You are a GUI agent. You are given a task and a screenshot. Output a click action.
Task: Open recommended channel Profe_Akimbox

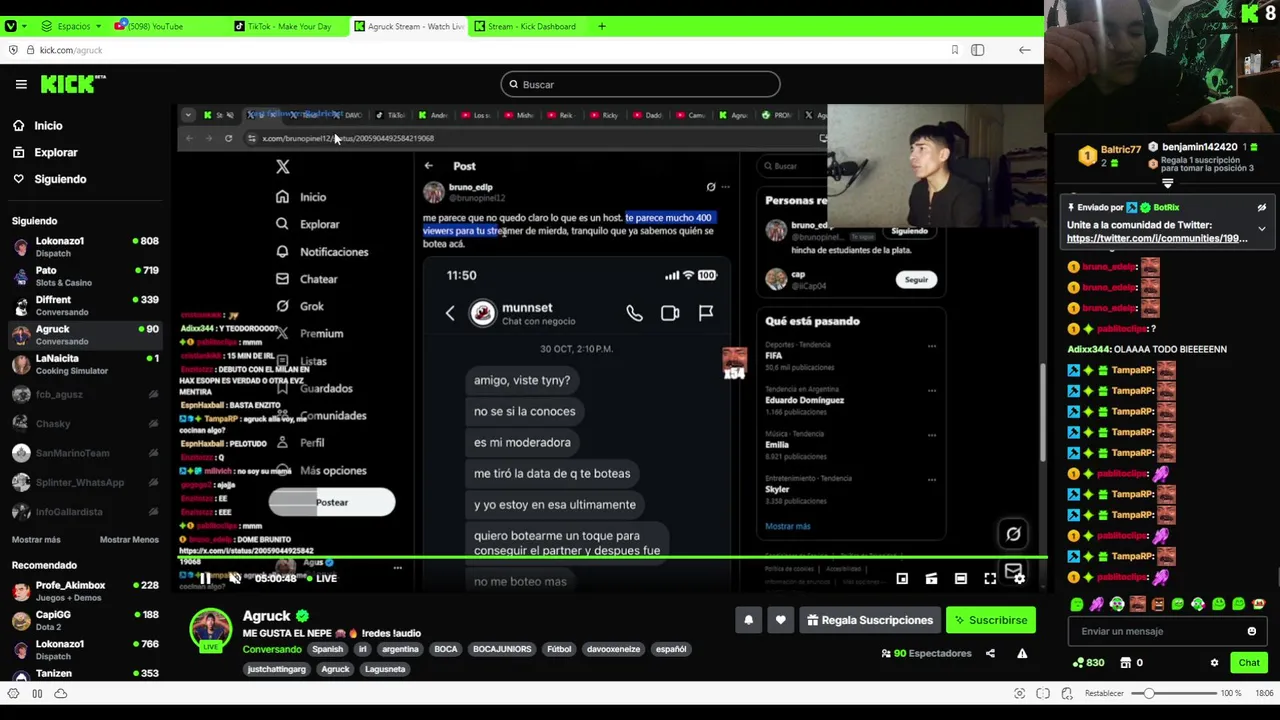[x=85, y=590]
